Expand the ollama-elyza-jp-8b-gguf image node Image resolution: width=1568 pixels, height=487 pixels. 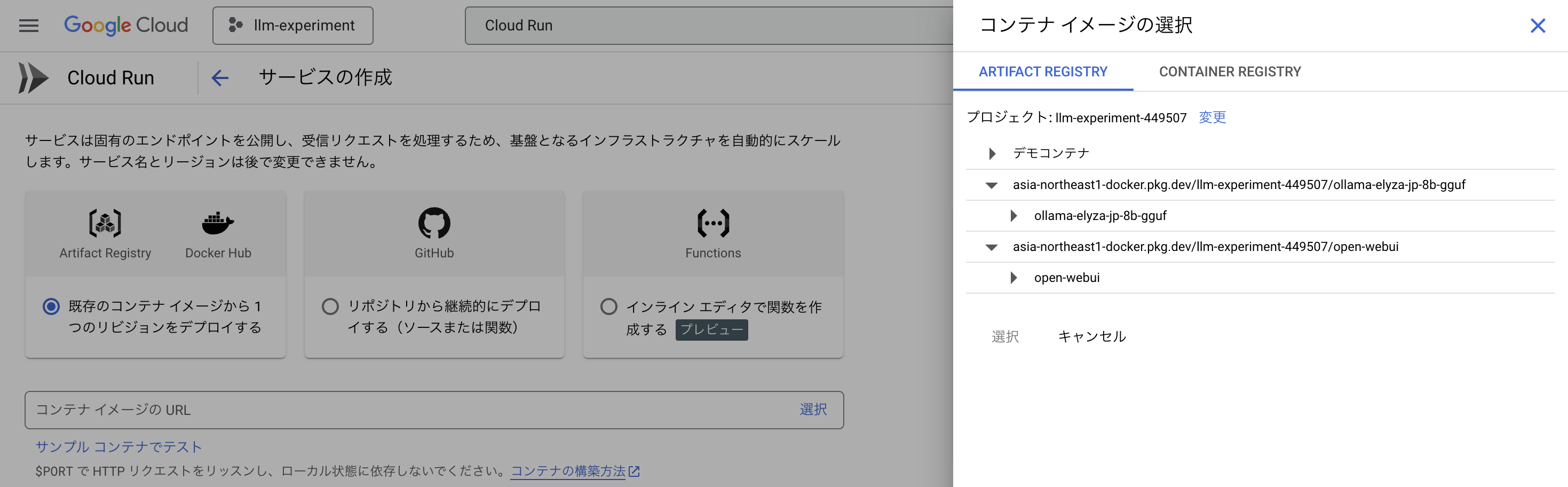tap(1013, 216)
